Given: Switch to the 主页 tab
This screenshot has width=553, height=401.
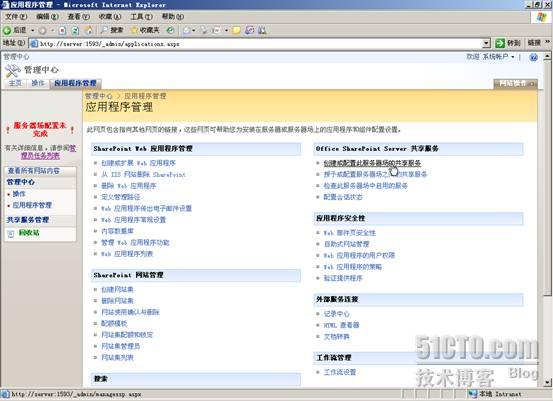Looking at the screenshot, I should coord(15,83).
